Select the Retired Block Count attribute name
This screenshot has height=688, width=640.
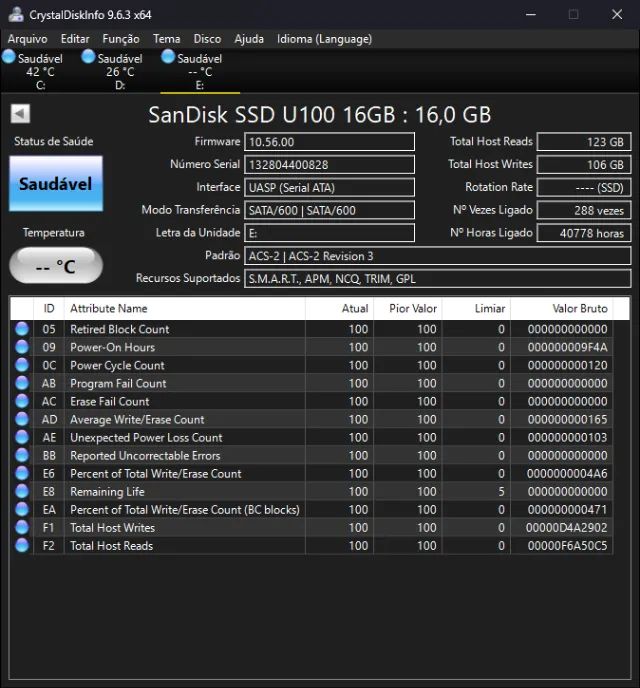119,329
